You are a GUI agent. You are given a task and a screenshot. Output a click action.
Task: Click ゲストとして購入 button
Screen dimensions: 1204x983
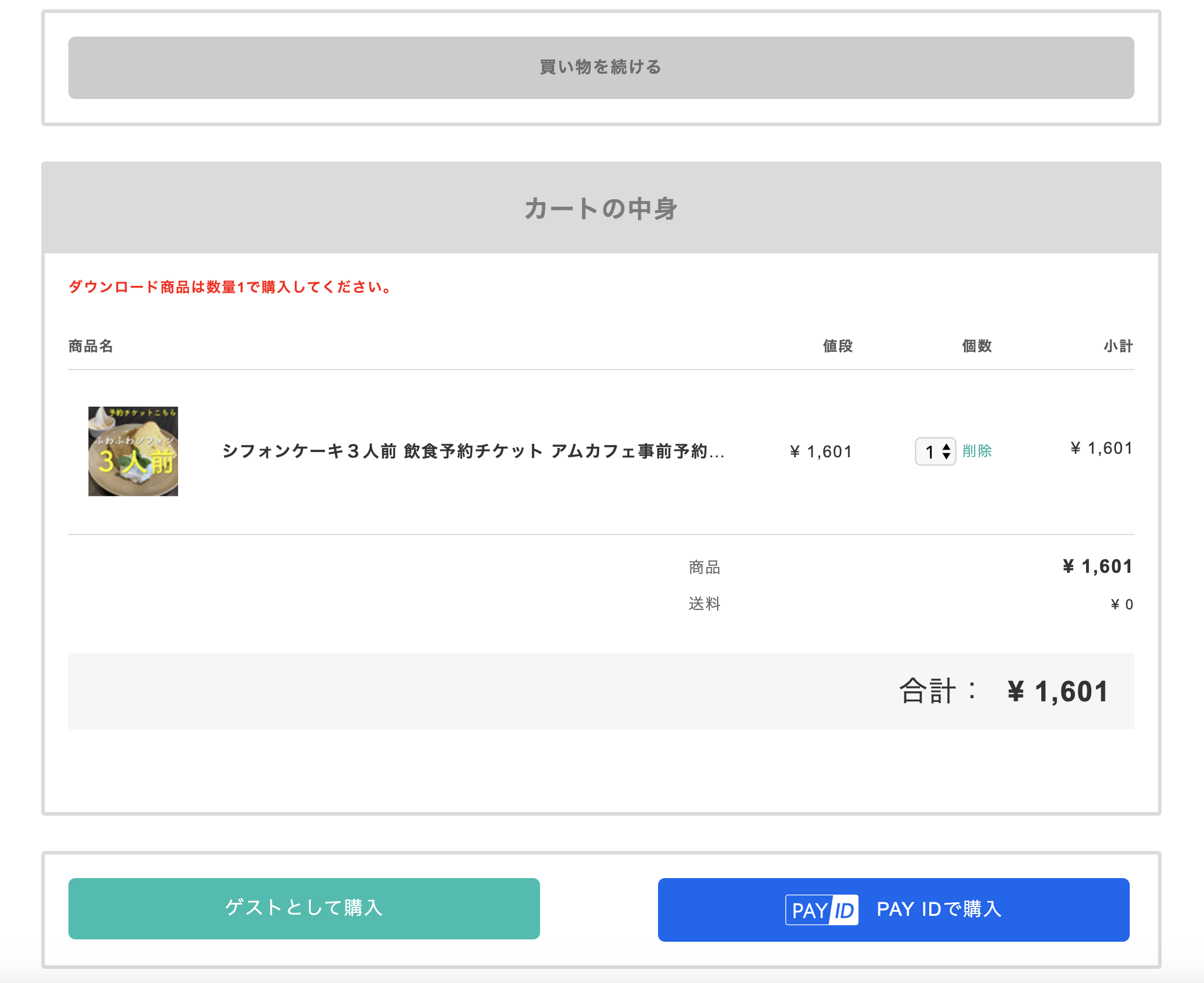[304, 908]
